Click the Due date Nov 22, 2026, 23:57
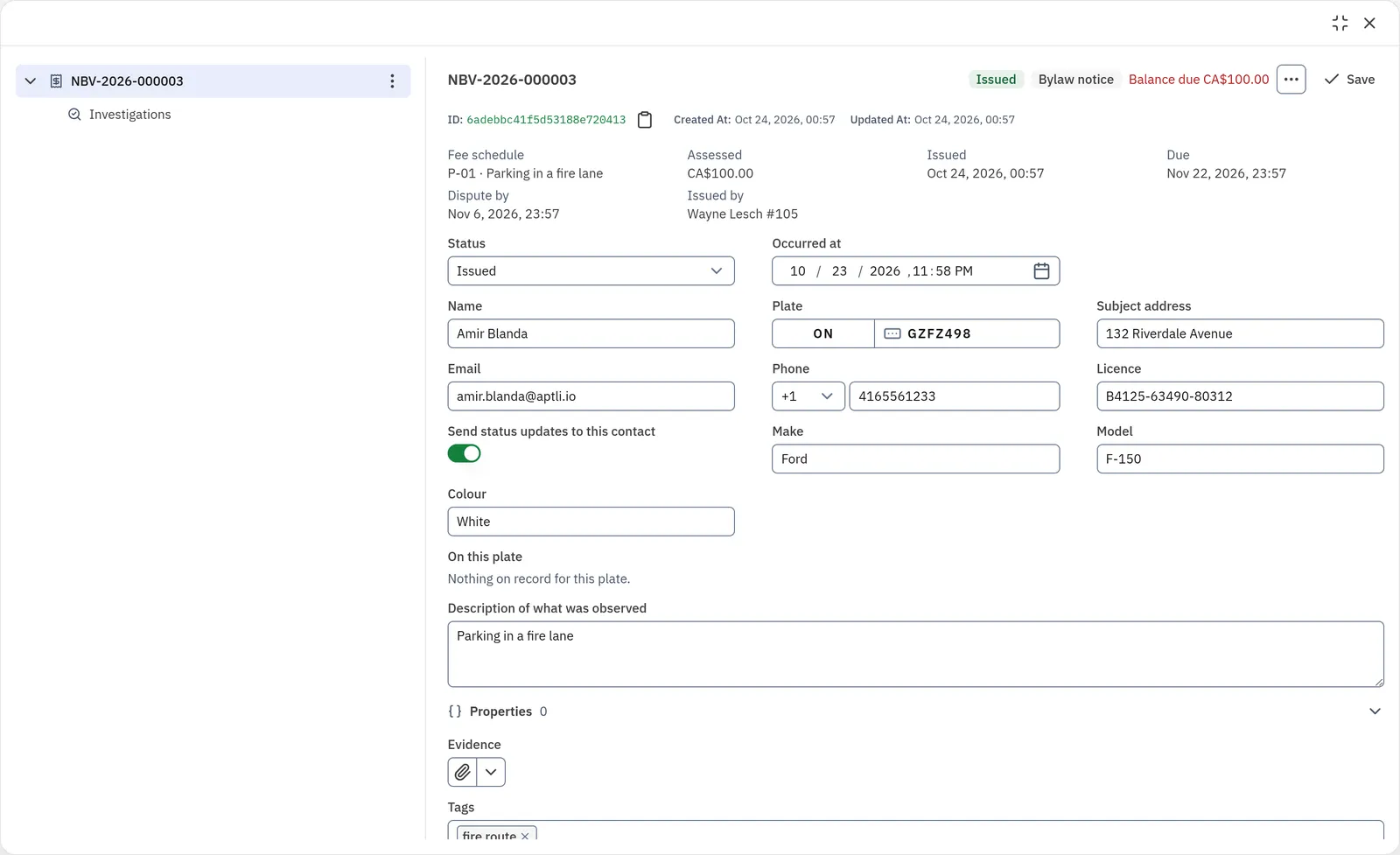This screenshot has height=855, width=1400. 1226,173
